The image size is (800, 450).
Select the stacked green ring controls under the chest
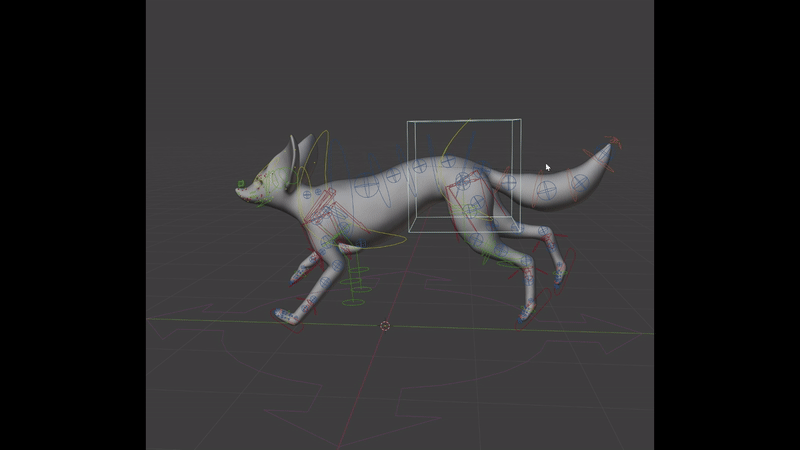356,286
